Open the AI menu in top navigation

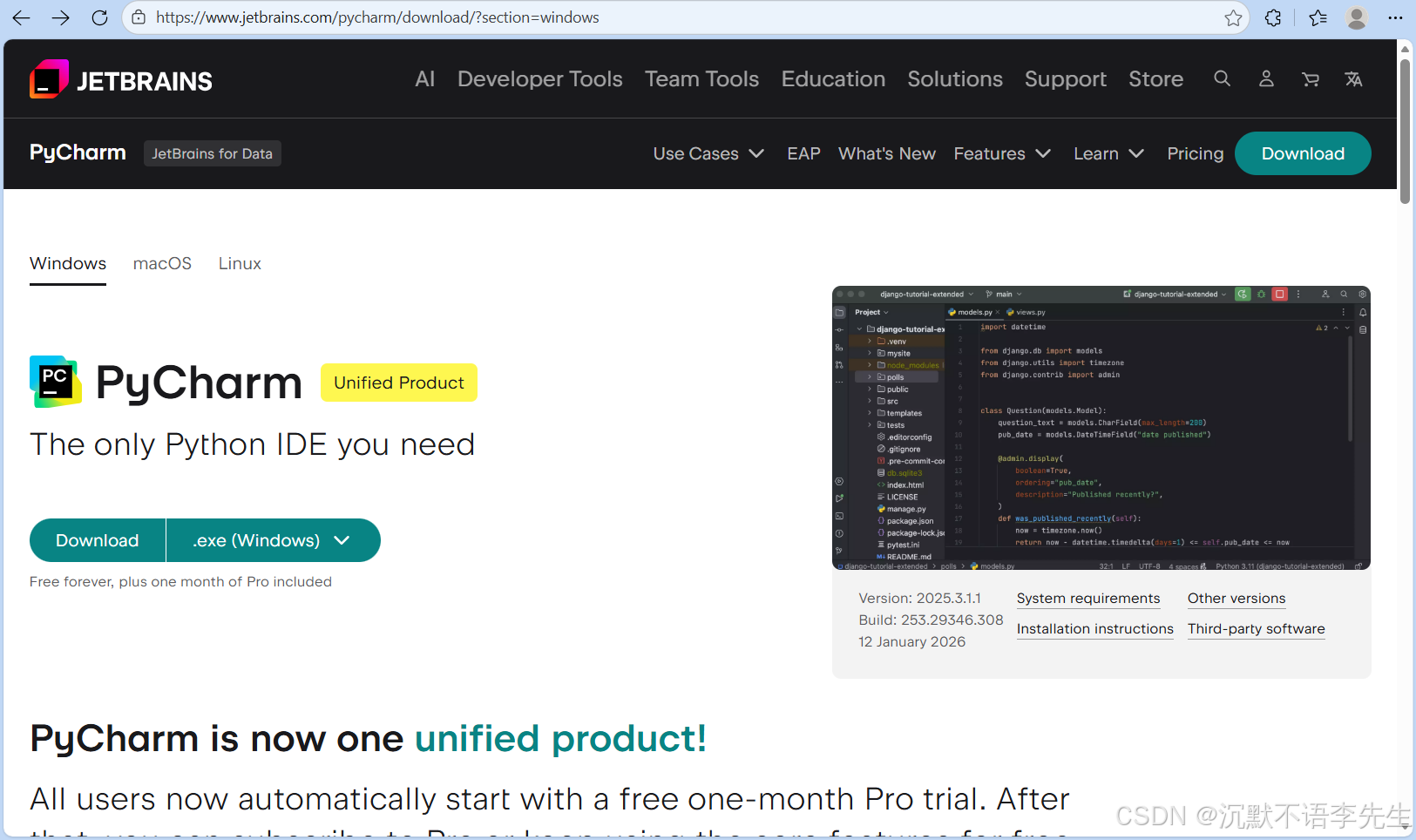[424, 78]
